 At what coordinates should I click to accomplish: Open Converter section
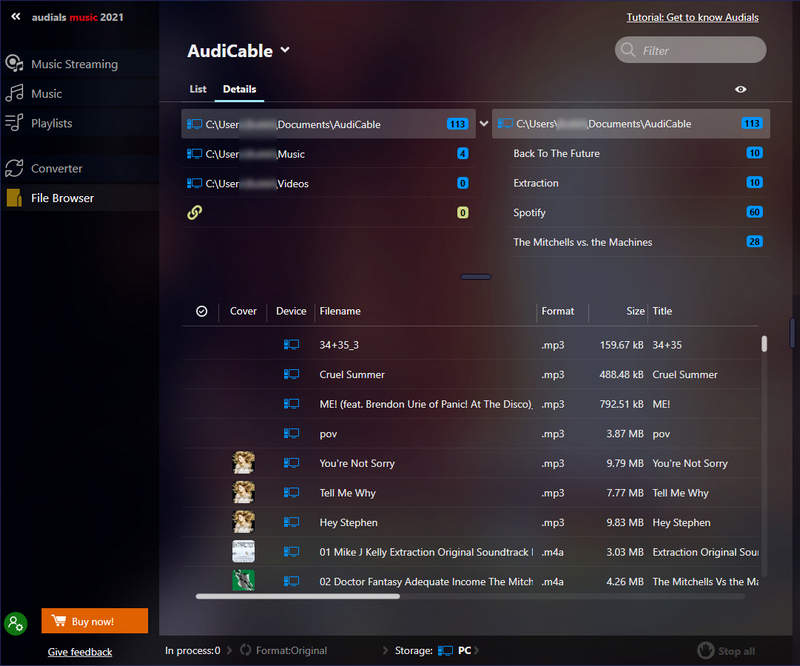pyautogui.click(x=57, y=168)
